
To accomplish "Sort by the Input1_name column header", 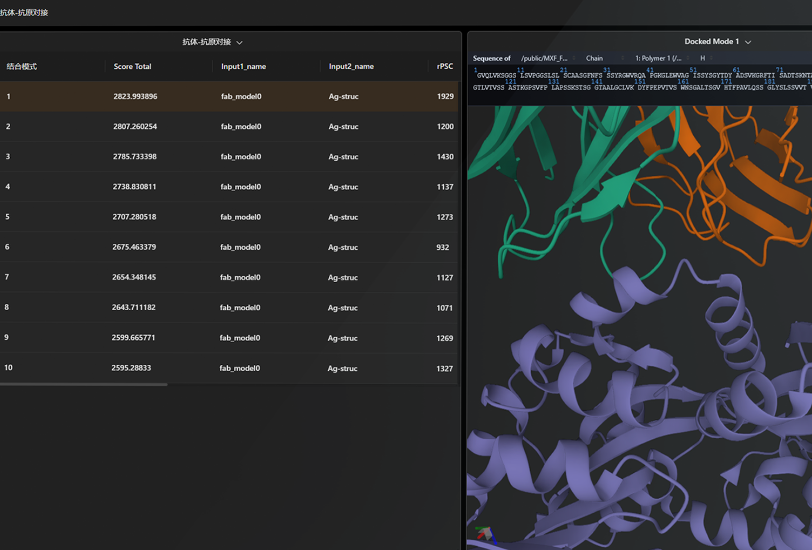I will coord(243,66).
